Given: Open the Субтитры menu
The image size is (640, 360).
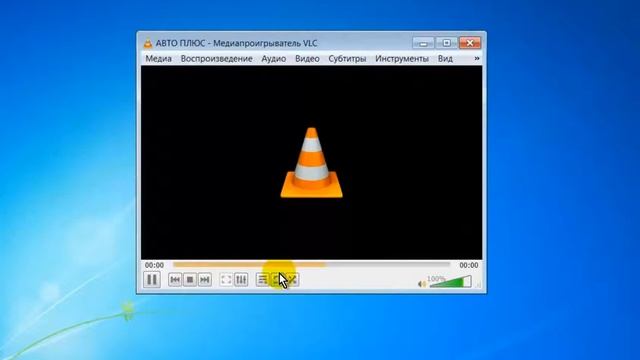Looking at the screenshot, I should [x=347, y=58].
